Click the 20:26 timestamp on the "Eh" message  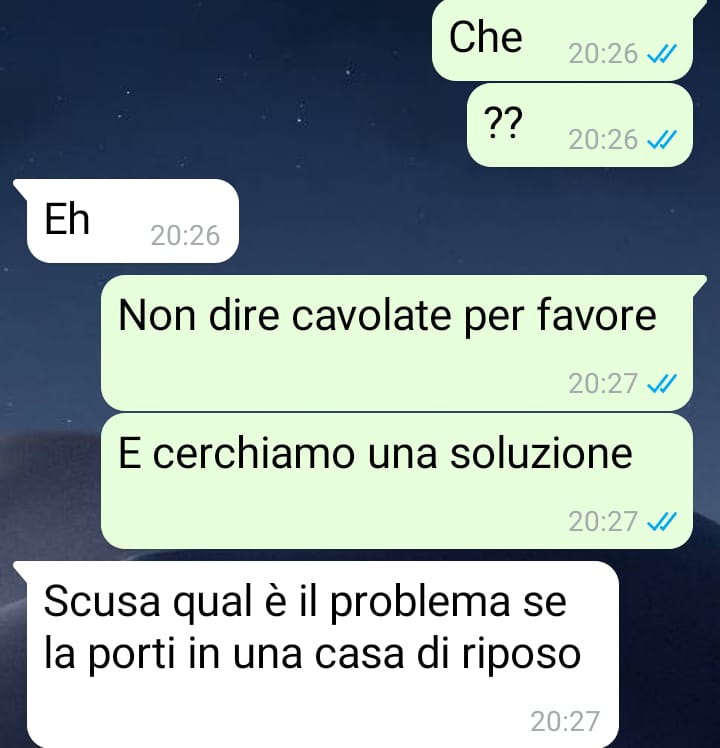coord(185,236)
